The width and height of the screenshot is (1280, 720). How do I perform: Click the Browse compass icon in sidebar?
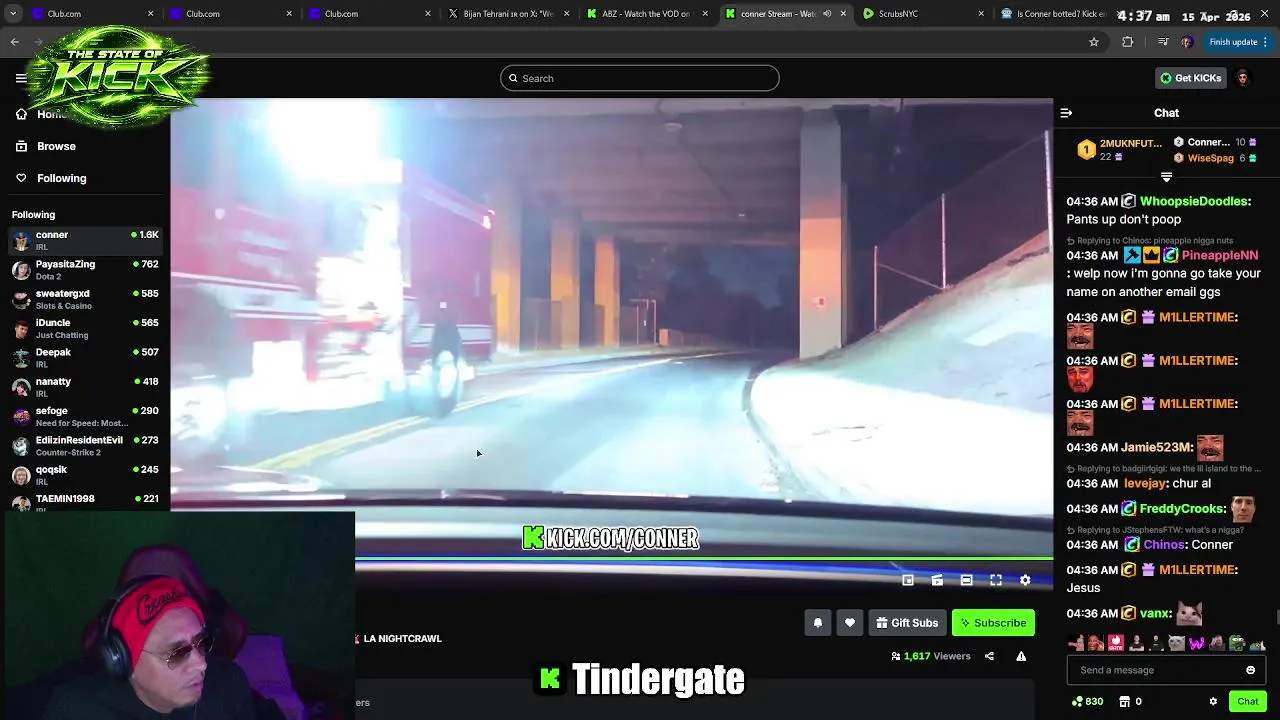(21, 146)
